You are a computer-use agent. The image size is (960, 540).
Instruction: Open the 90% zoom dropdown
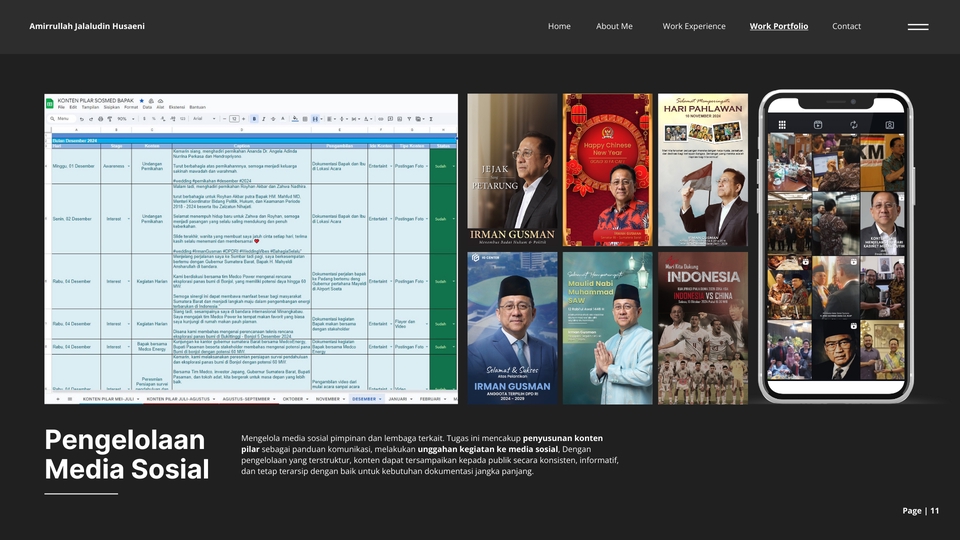tap(126, 119)
